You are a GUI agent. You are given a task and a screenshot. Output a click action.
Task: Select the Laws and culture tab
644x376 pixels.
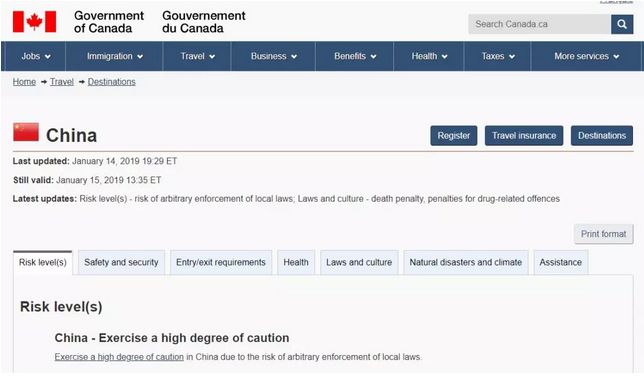point(359,262)
